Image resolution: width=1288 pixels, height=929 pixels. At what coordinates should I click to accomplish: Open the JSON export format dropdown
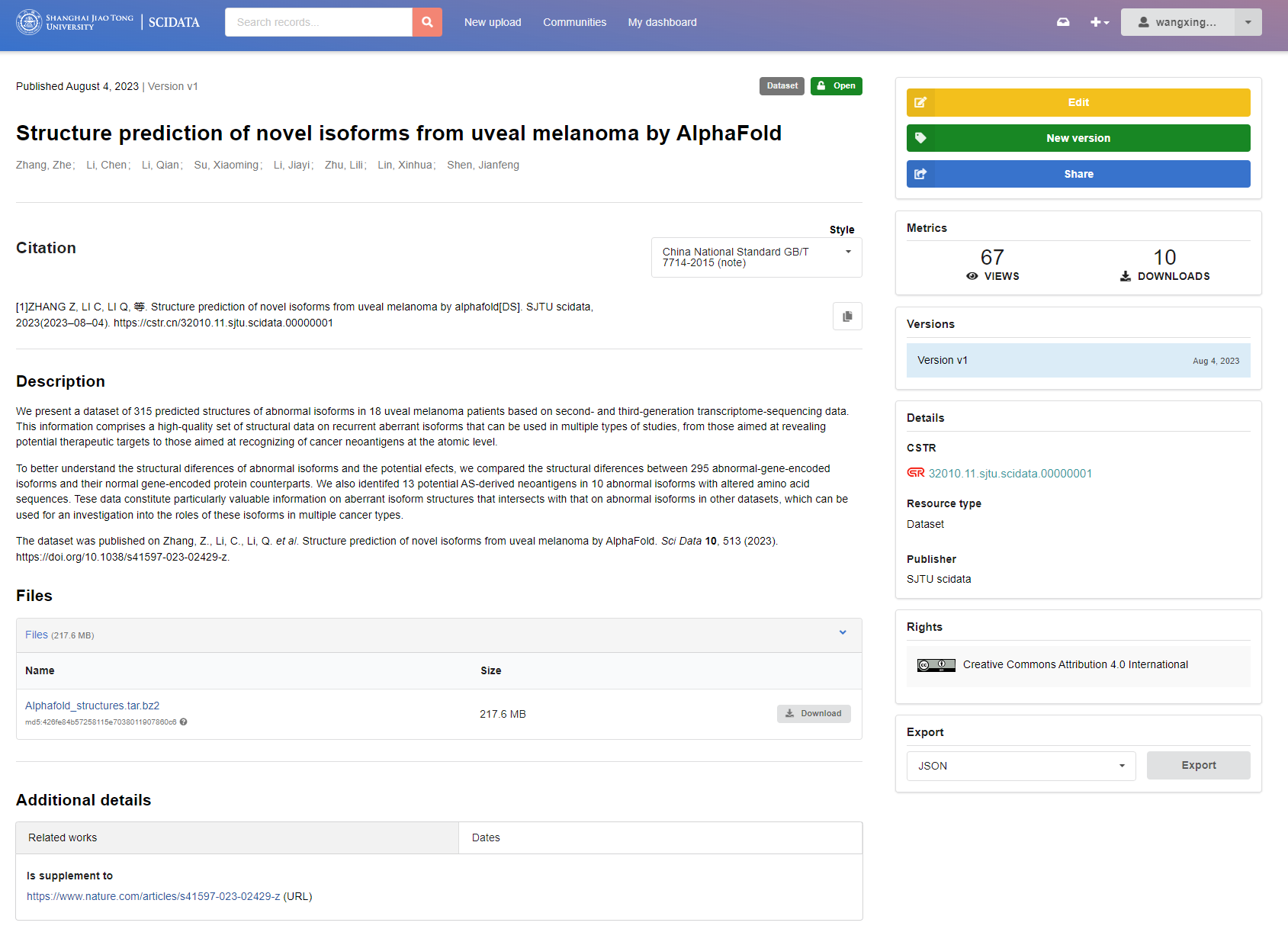point(1021,766)
